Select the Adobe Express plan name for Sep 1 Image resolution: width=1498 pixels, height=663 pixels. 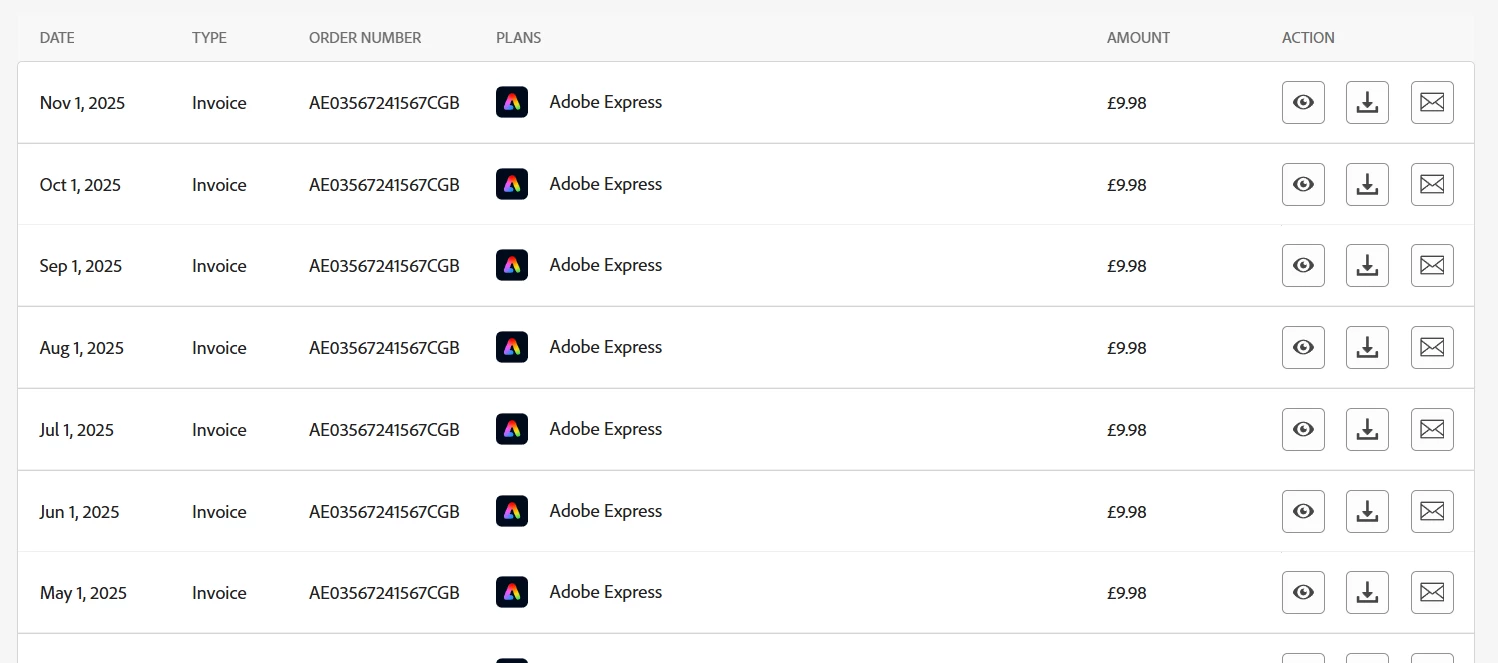[605, 265]
